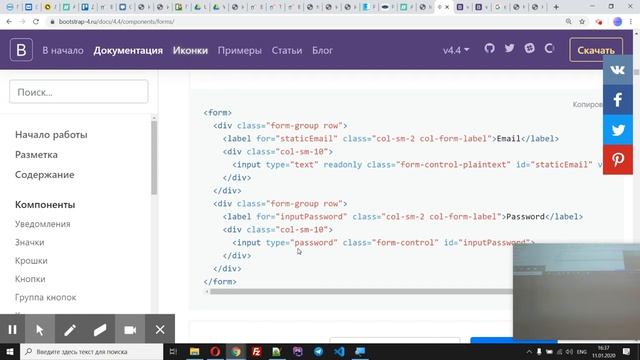Viewport: 640px width, 360px height.
Task: Copy code with Копировать button
Action: tap(588, 104)
